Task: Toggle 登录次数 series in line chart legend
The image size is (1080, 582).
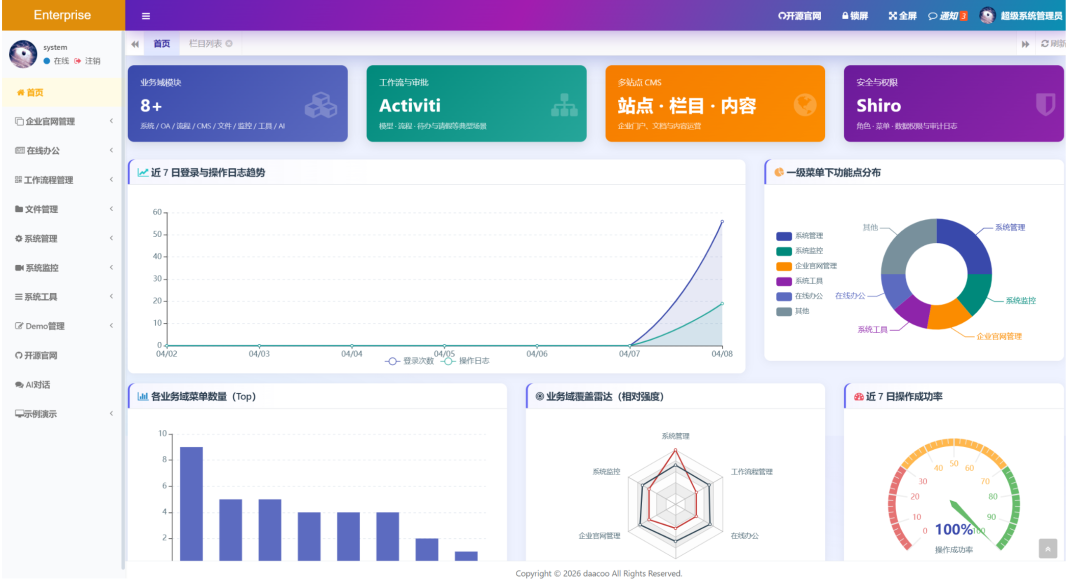Action: [410, 361]
